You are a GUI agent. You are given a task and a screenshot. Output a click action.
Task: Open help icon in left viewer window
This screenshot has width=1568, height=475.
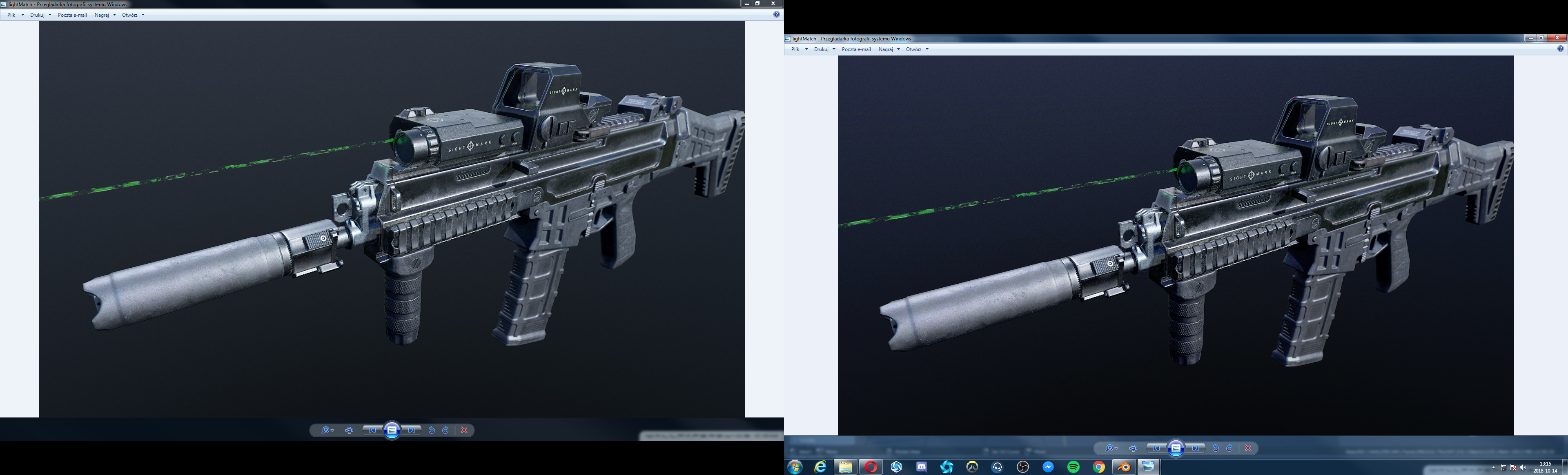pyautogui.click(x=776, y=15)
